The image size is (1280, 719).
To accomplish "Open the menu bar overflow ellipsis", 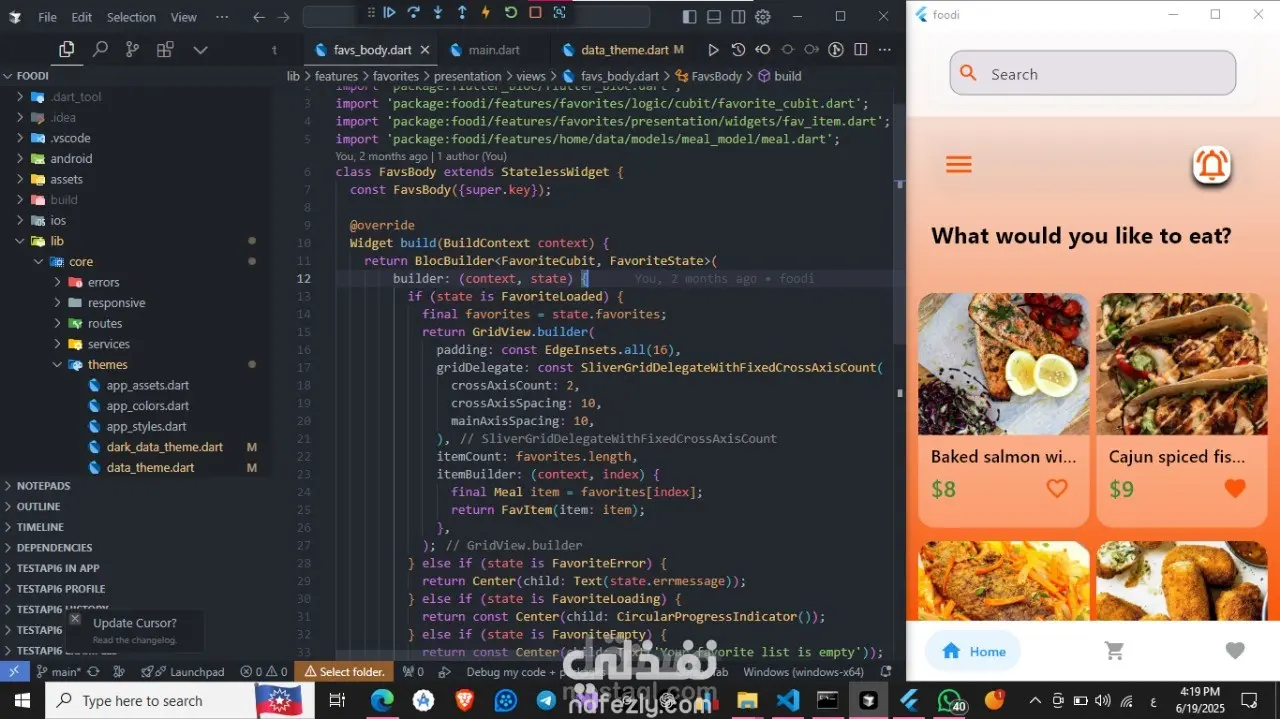I will pos(222,17).
